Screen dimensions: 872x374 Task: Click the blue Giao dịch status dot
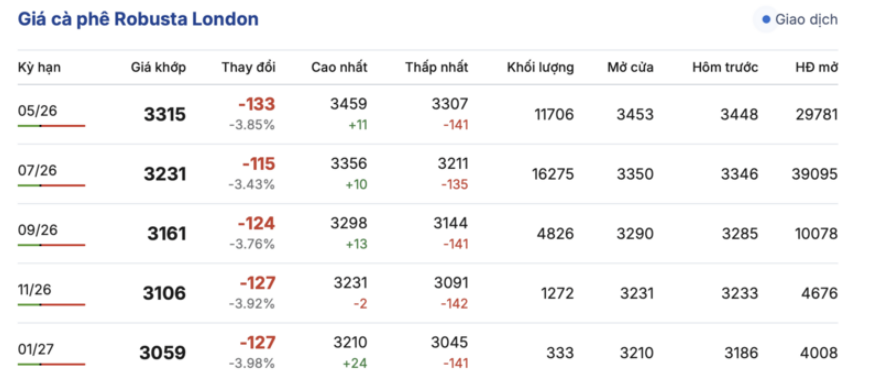pyautogui.click(x=766, y=20)
